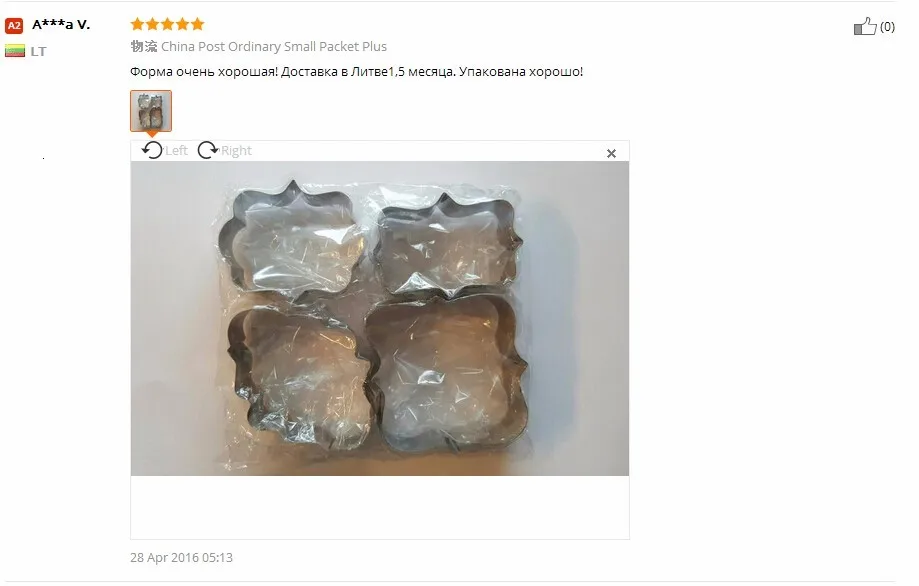
Task: Click the thumbs-up helpful icon
Action: click(864, 26)
